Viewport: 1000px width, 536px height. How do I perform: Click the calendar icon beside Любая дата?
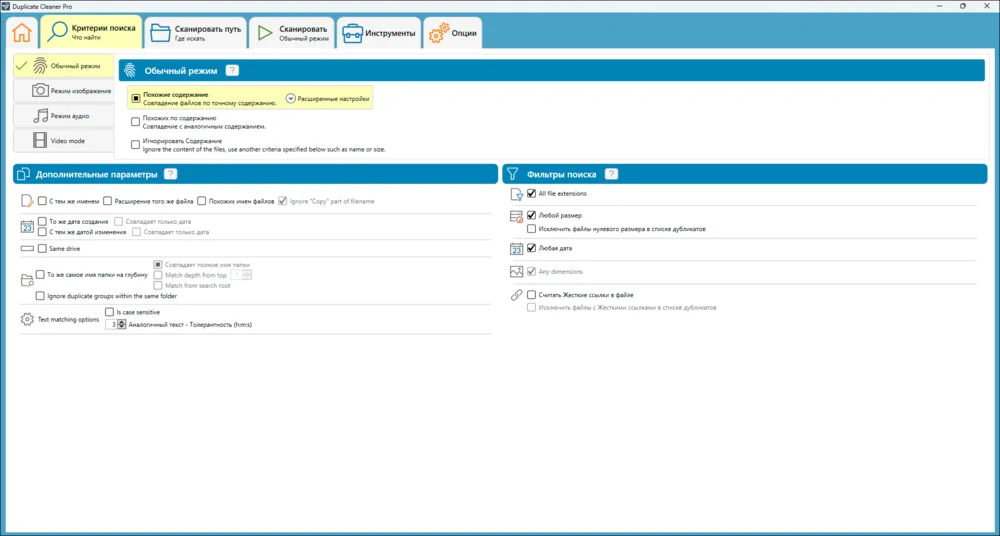point(517,249)
